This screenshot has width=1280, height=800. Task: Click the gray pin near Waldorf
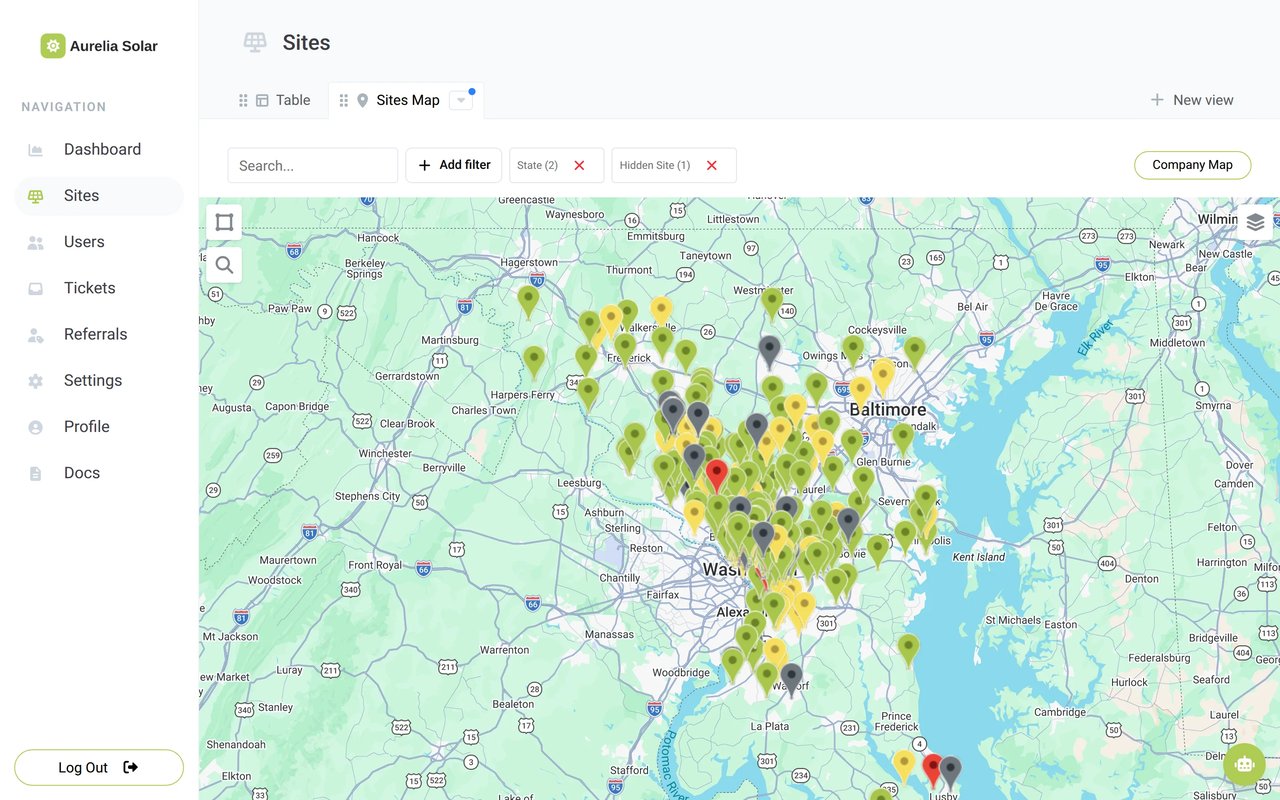click(792, 679)
